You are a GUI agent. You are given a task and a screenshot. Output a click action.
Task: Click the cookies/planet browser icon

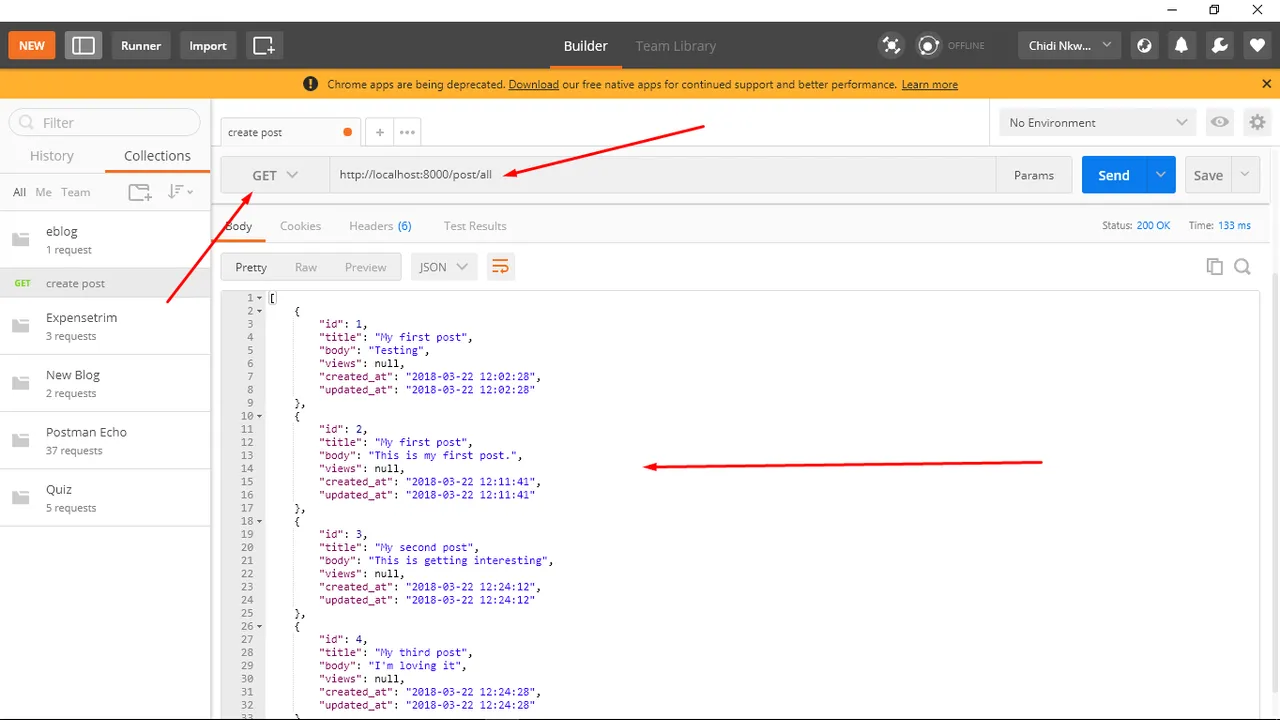1145,46
